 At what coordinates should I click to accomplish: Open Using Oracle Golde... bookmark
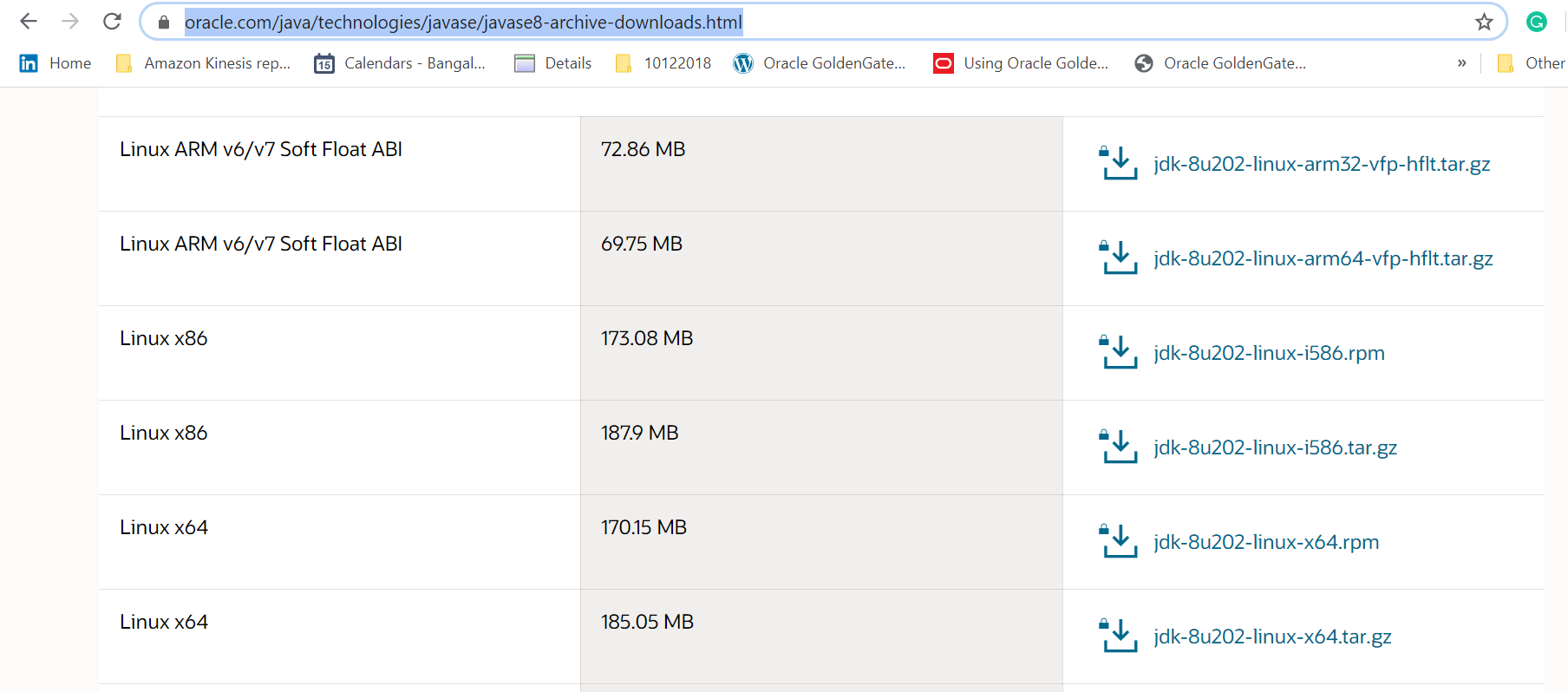pyautogui.click(x=1021, y=63)
